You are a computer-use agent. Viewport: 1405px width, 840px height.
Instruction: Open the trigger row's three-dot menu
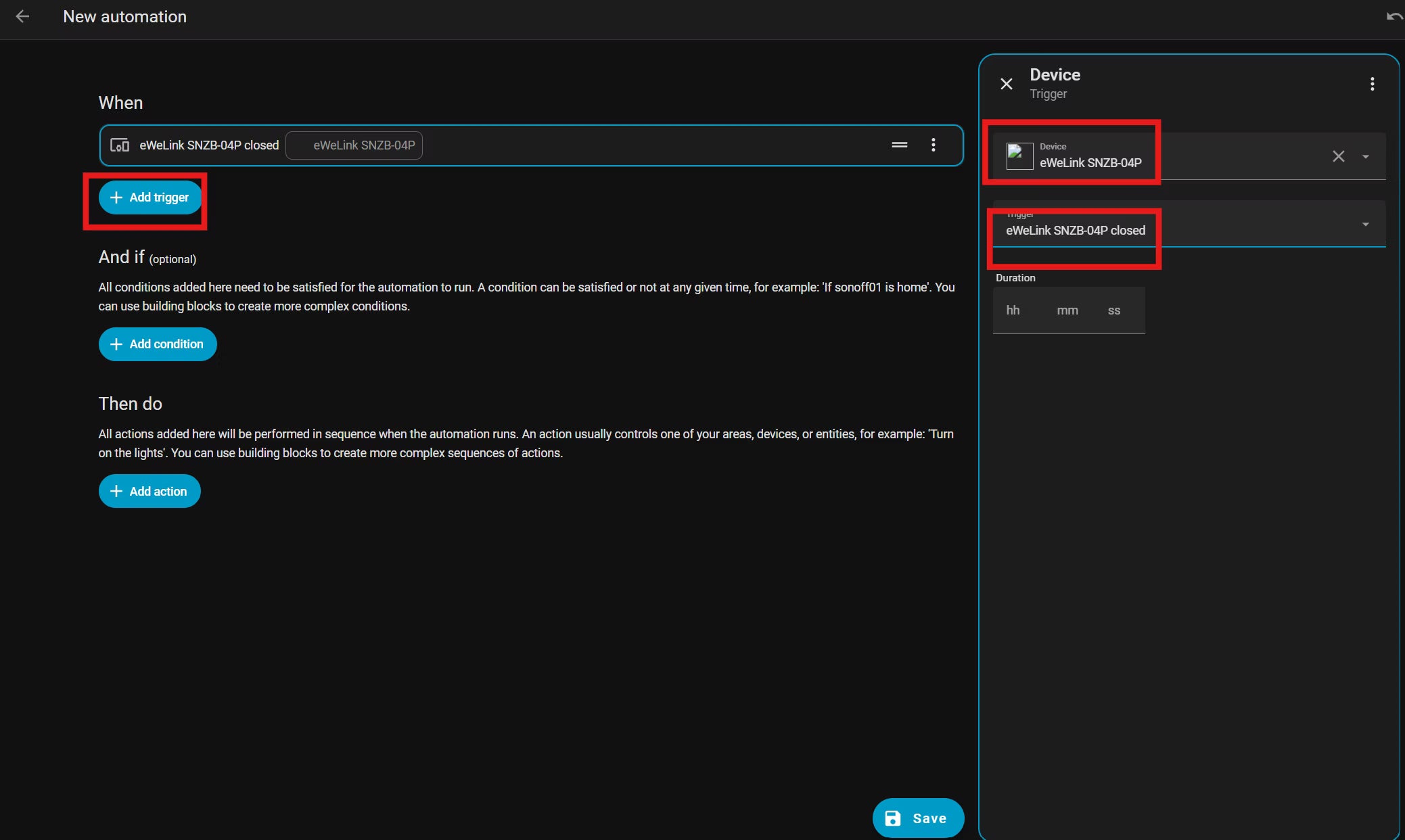tap(933, 145)
